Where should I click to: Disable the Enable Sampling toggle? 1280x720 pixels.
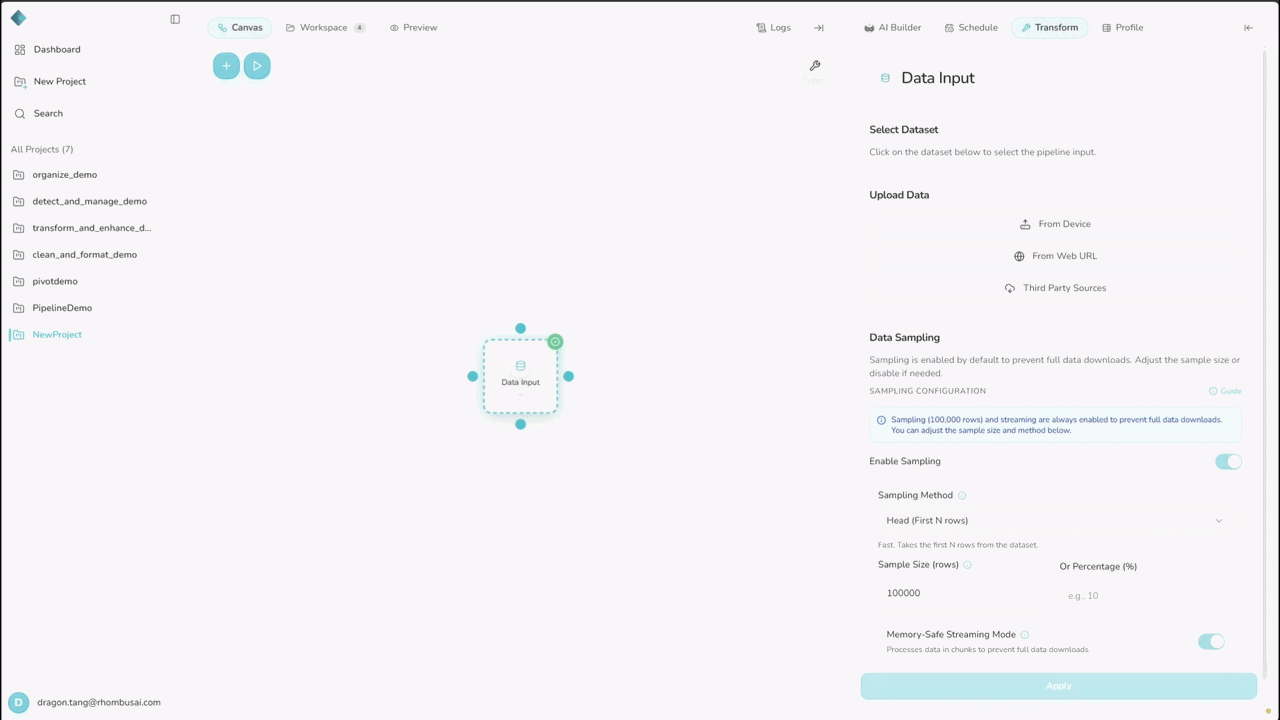coord(1228,461)
